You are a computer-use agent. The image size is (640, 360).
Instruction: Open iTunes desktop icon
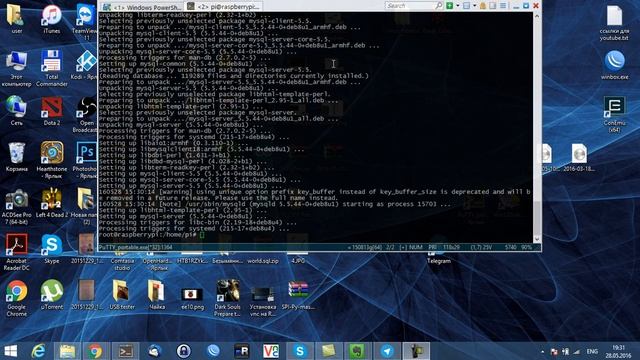pos(51,19)
